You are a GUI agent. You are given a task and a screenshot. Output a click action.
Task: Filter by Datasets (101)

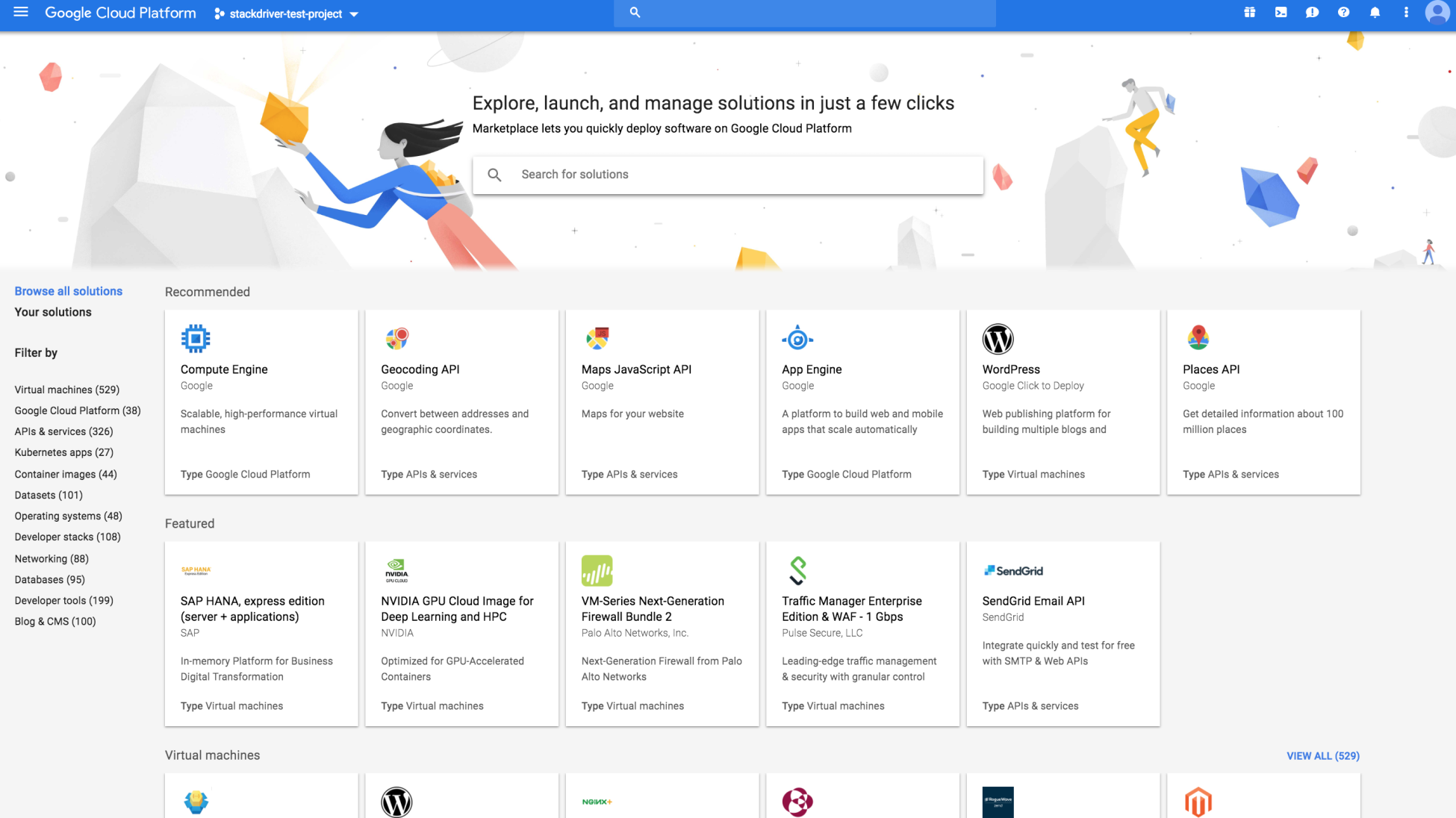pyautogui.click(x=49, y=495)
